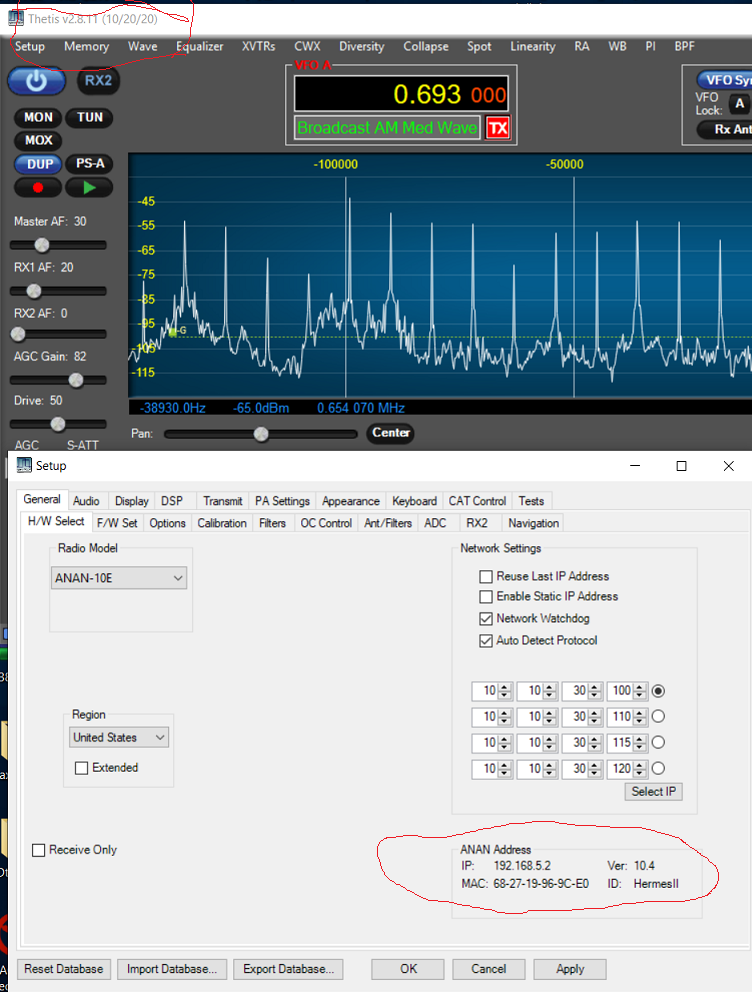Click the VFO Lock A button
Screen dimensions: 752x992
[x=739, y=104]
